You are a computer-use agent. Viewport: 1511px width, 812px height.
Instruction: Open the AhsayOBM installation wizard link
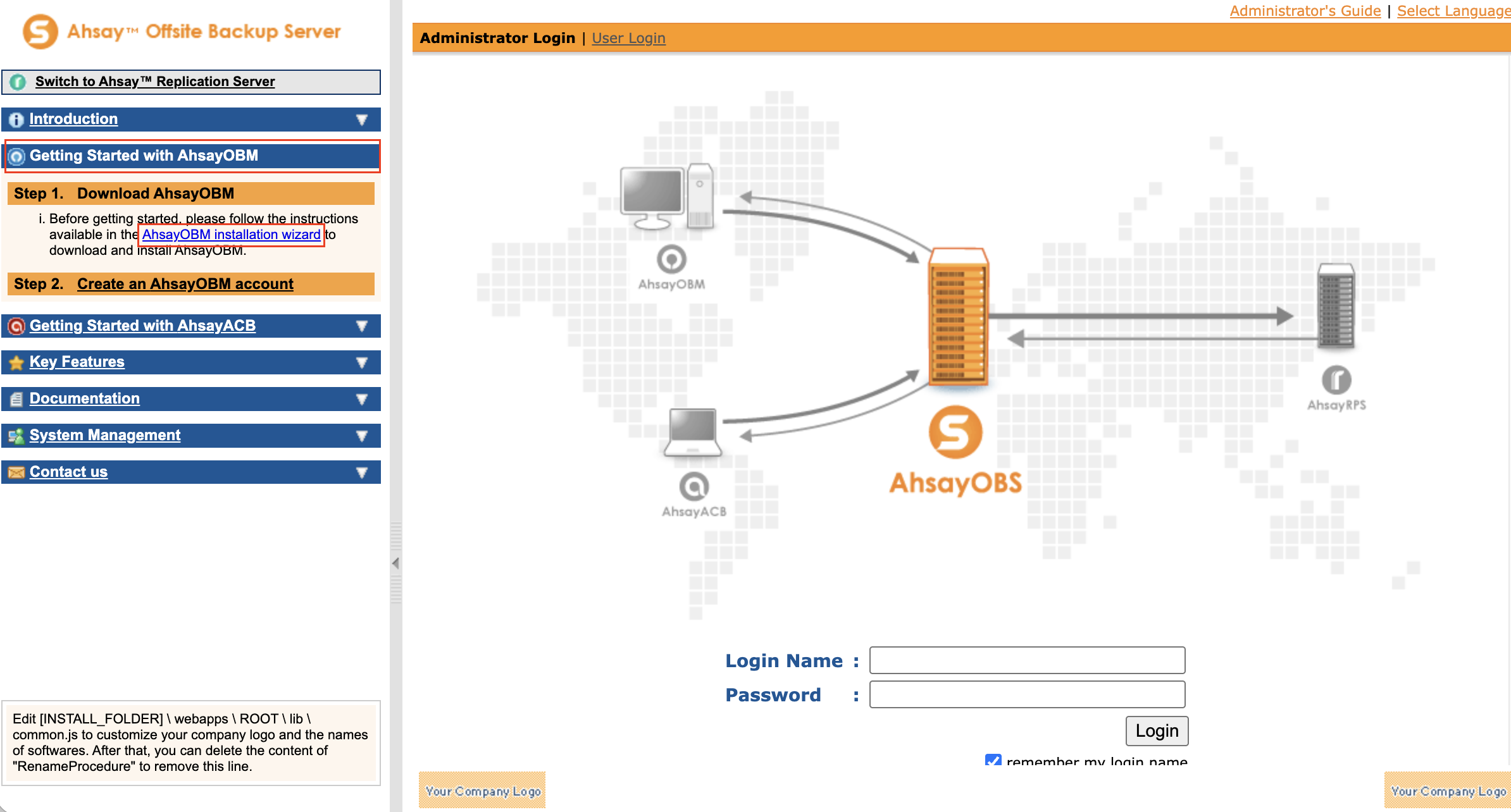click(x=231, y=235)
